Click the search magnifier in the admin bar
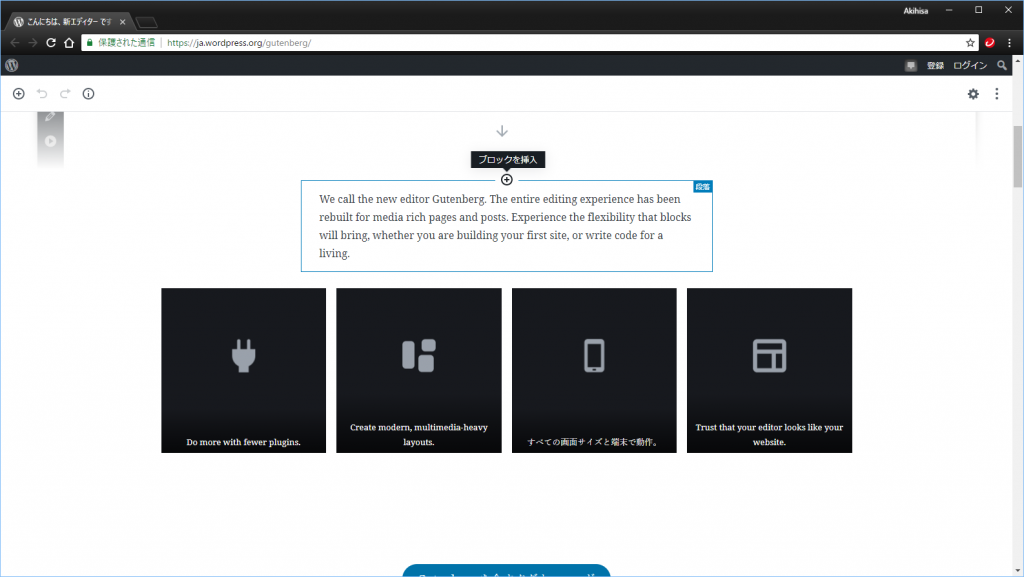The image size is (1024, 577). 1002,65
